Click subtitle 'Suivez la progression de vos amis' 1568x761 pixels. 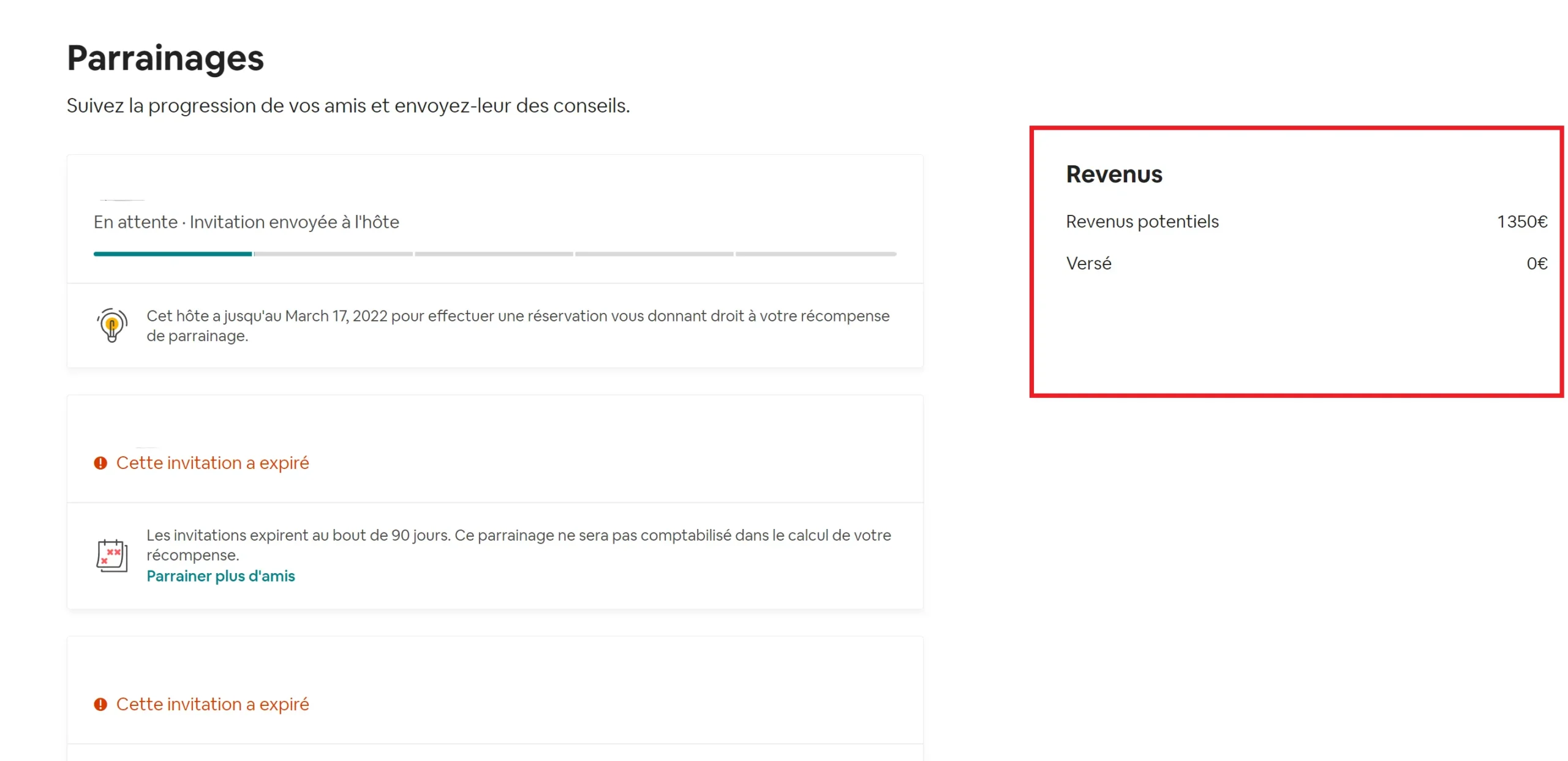click(x=348, y=106)
